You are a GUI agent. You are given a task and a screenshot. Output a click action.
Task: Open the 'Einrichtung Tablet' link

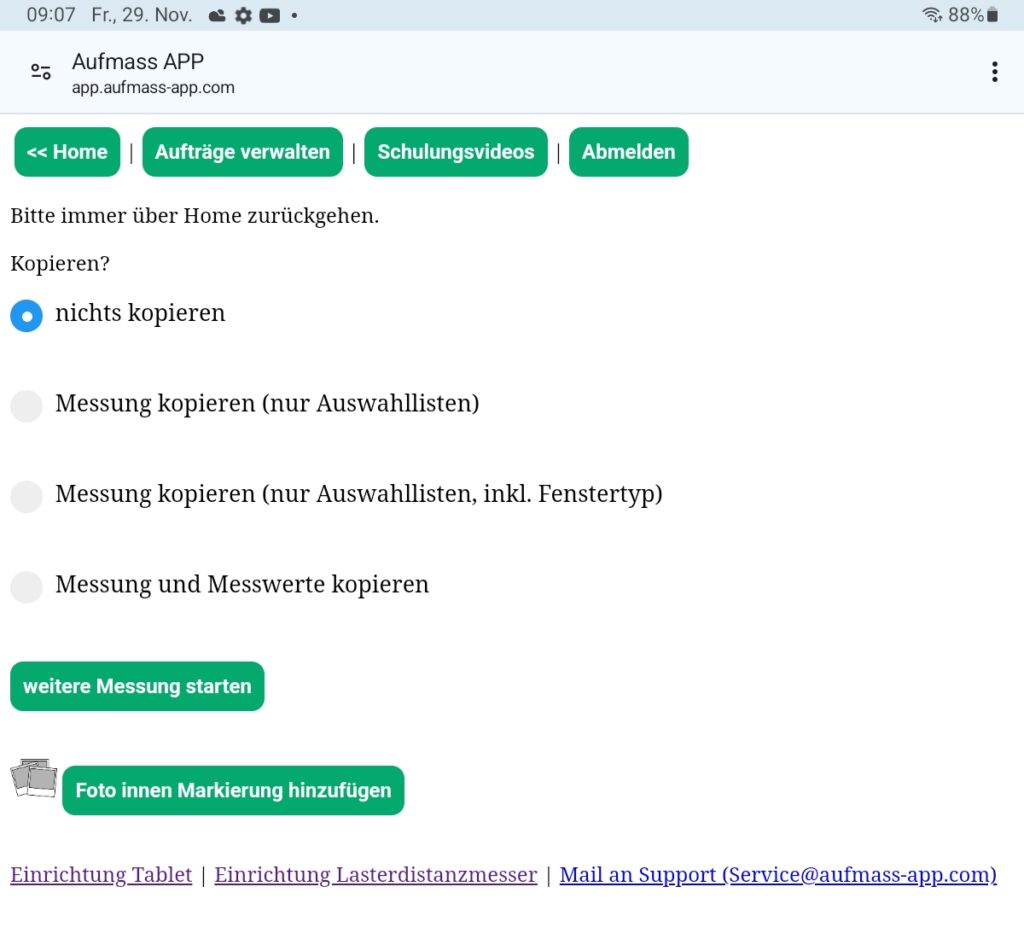pos(101,874)
